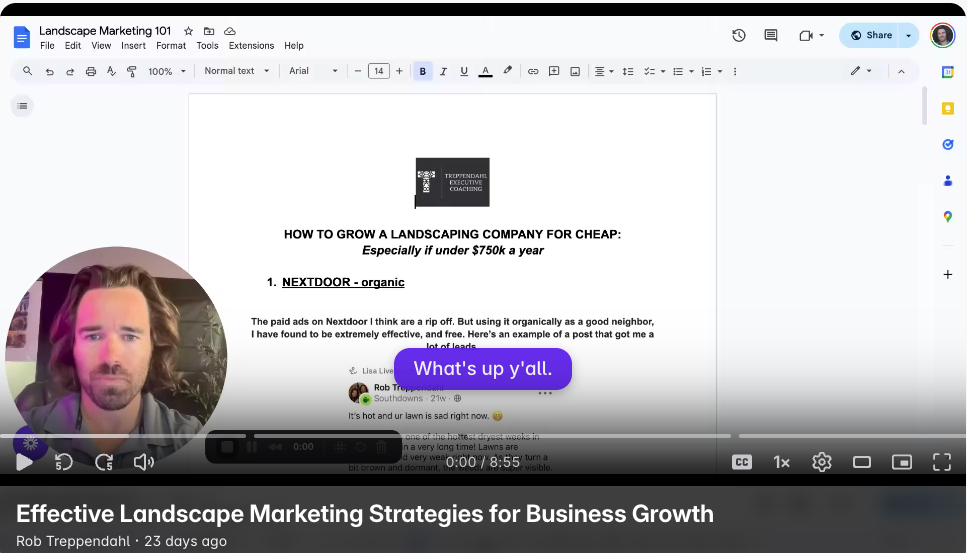Open the Tools menu

207,46
